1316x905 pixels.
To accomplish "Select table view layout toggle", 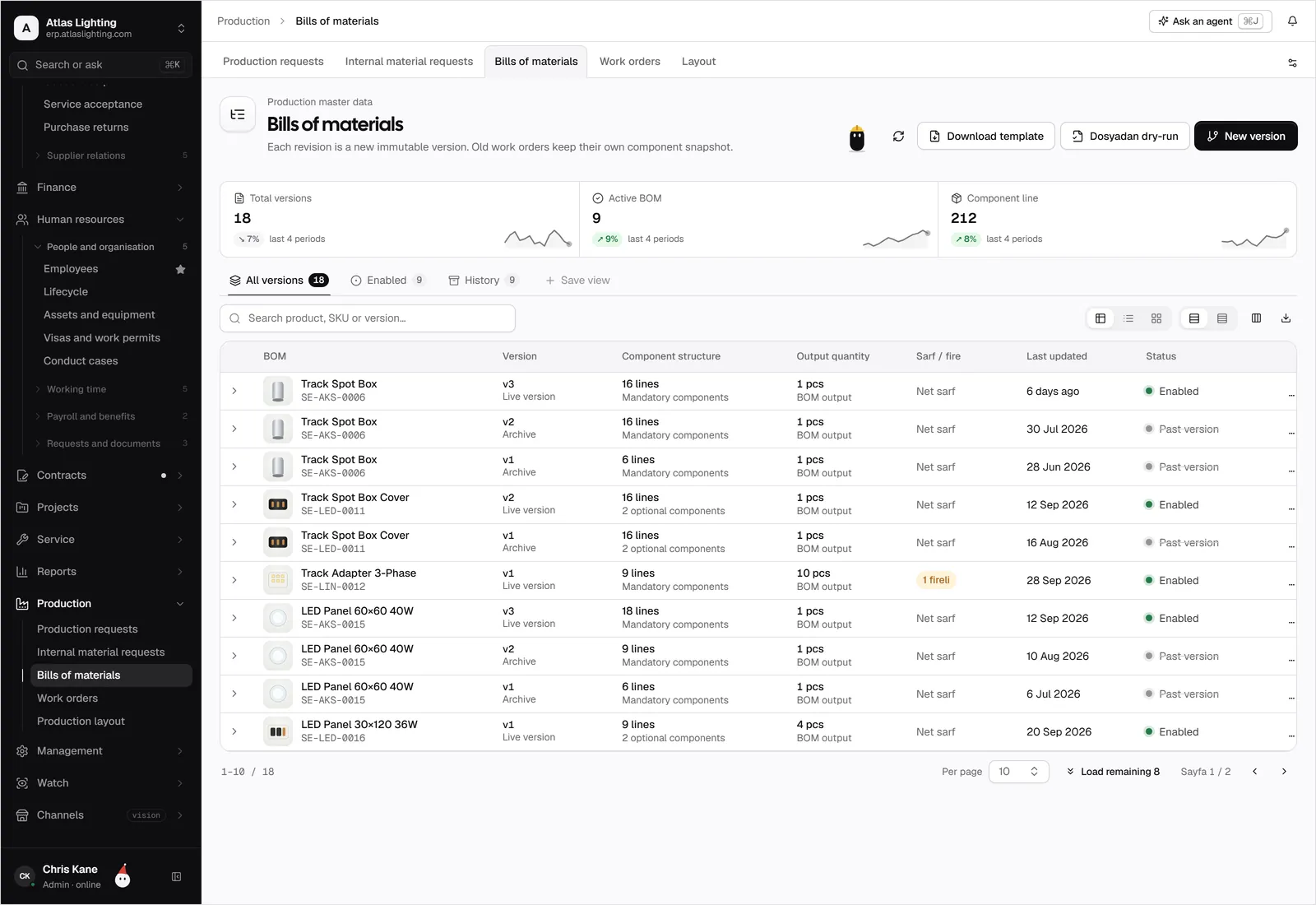I will (x=1101, y=318).
